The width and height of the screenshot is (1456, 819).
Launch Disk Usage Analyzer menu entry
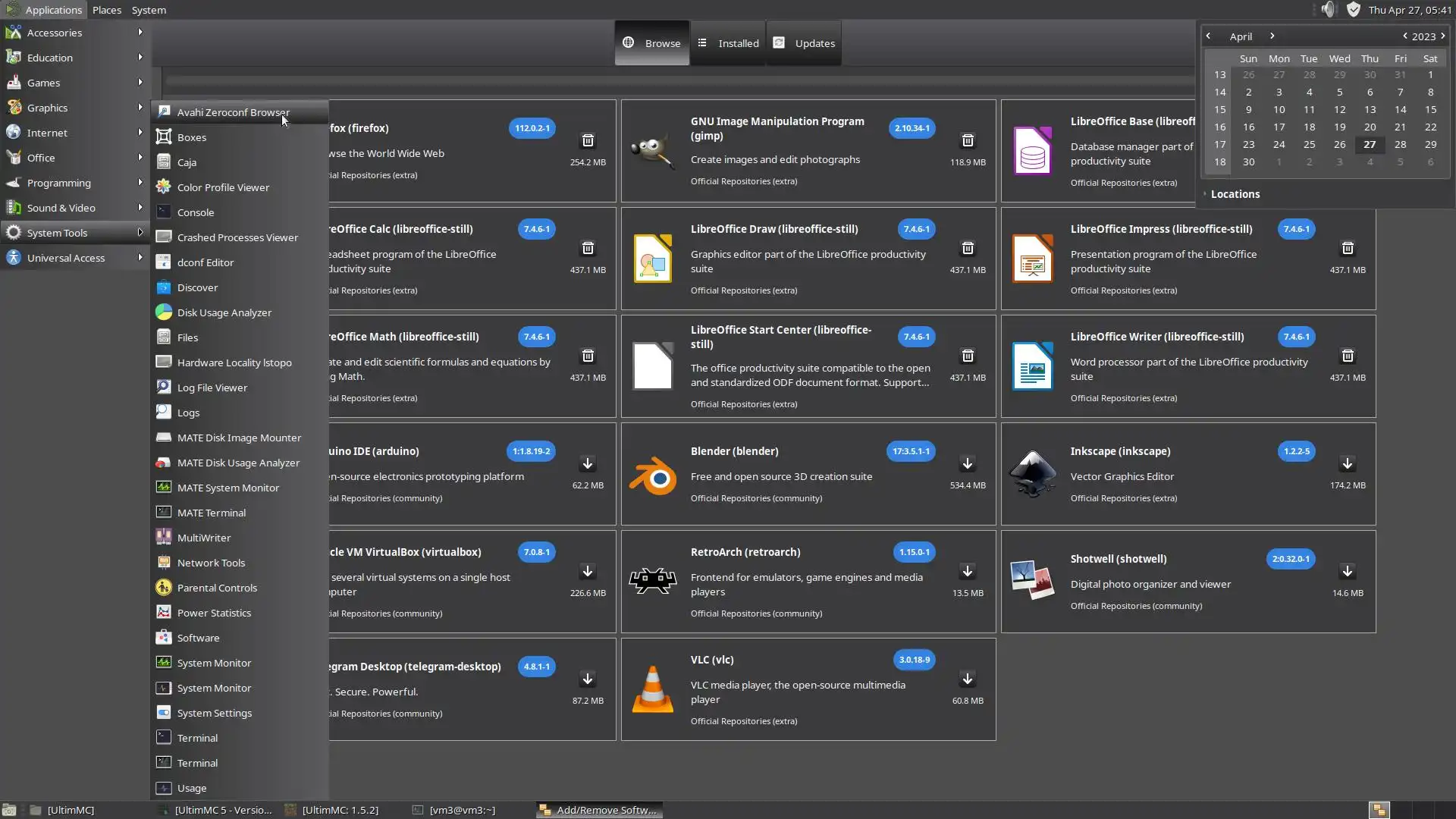pyautogui.click(x=224, y=312)
